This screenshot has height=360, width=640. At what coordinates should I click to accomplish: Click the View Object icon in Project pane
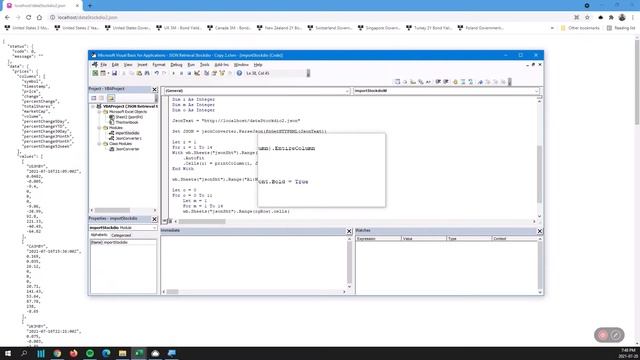click(x=102, y=98)
